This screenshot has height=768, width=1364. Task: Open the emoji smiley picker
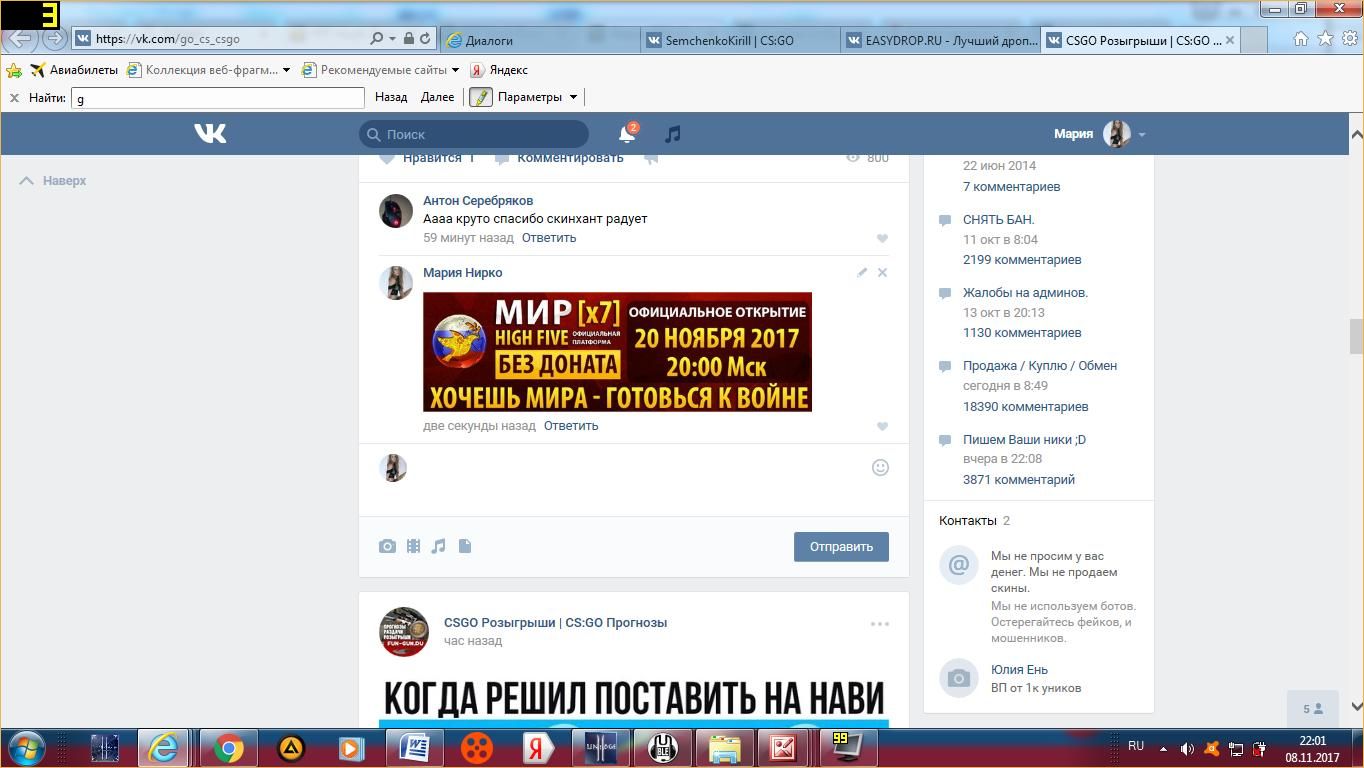pyautogui.click(x=880, y=467)
